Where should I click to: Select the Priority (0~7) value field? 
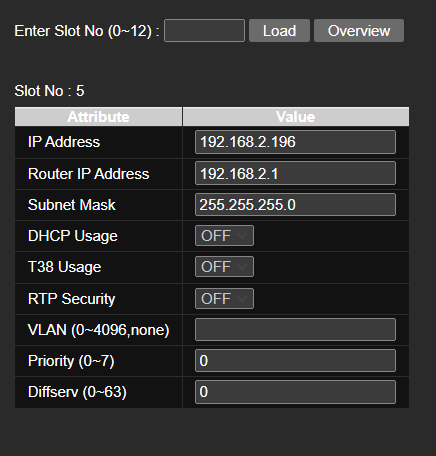point(295,361)
